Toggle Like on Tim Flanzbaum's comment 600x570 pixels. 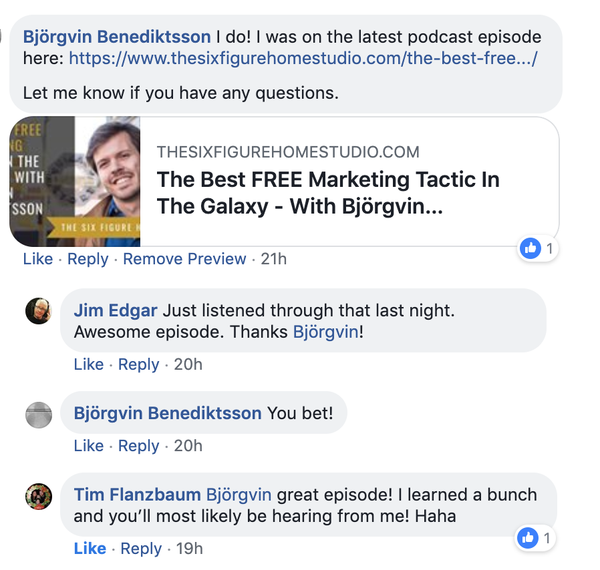tap(90, 548)
